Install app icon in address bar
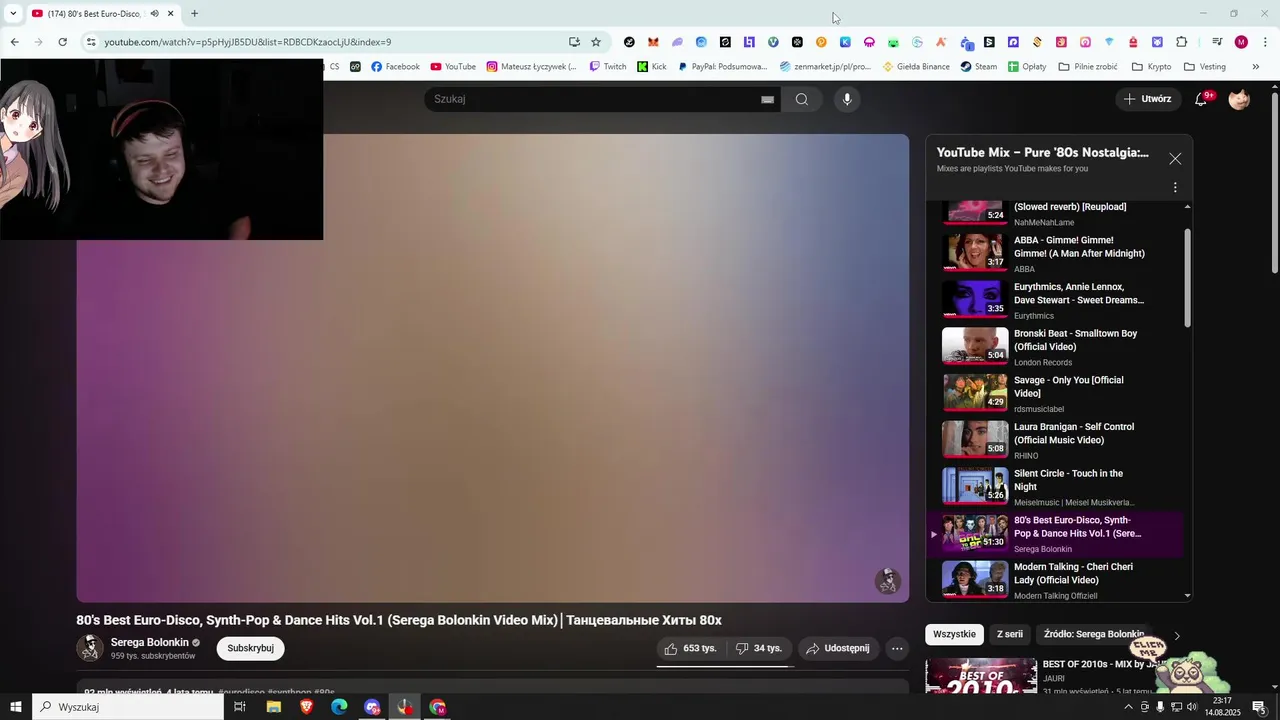 click(x=574, y=42)
